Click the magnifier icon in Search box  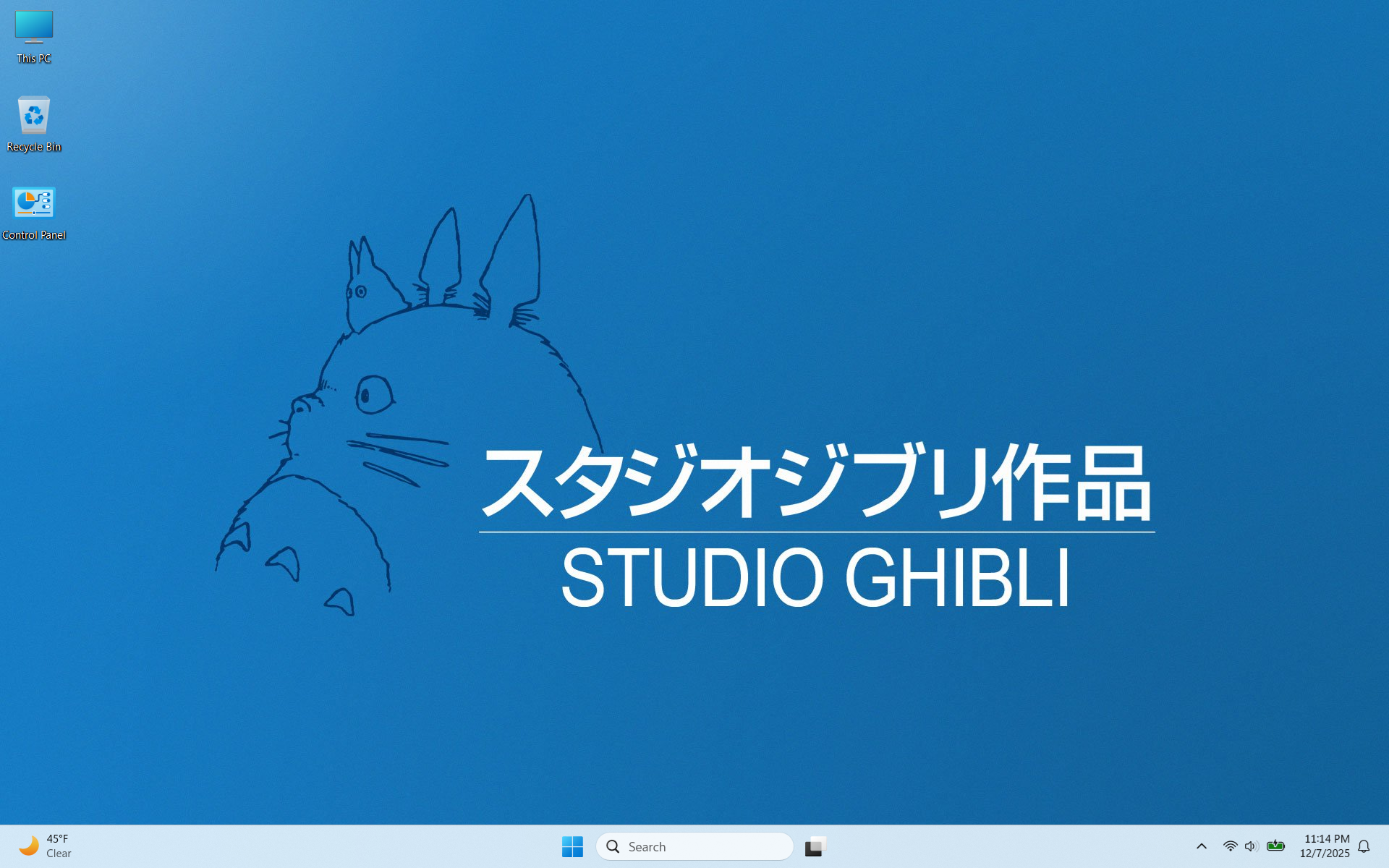(x=613, y=846)
